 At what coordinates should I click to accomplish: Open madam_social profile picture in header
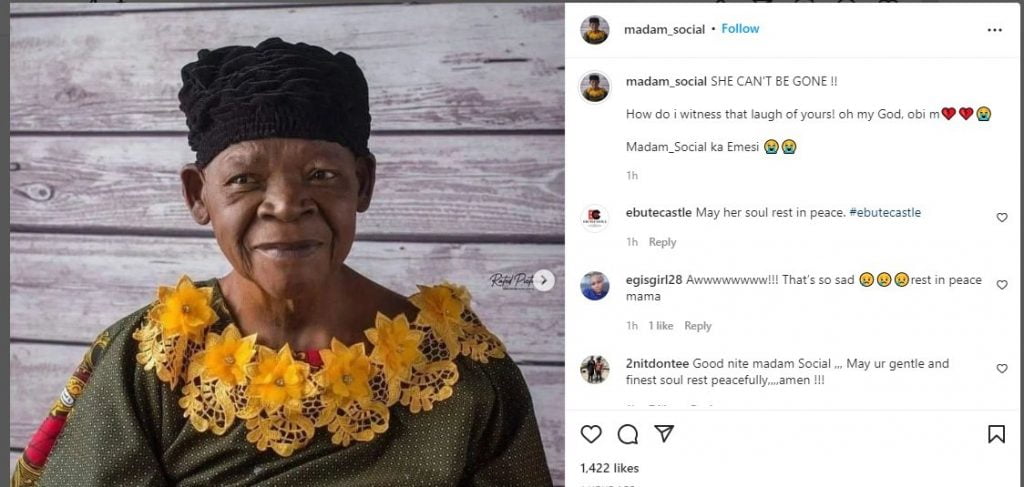[x=595, y=30]
